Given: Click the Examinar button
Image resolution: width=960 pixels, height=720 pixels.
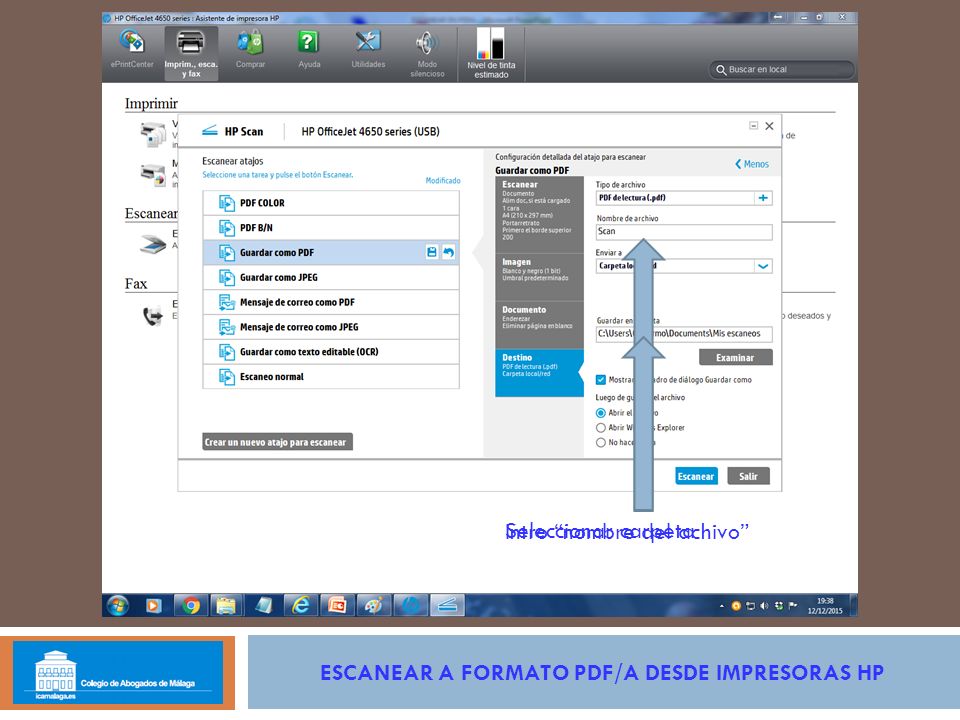Looking at the screenshot, I should (735, 358).
